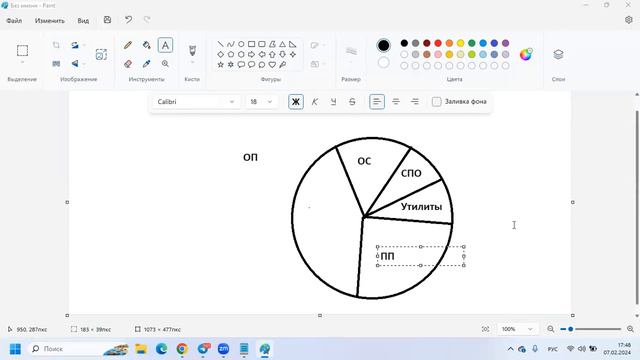Click the zoom slider handle
The height and width of the screenshot is (360, 640).
click(x=571, y=329)
